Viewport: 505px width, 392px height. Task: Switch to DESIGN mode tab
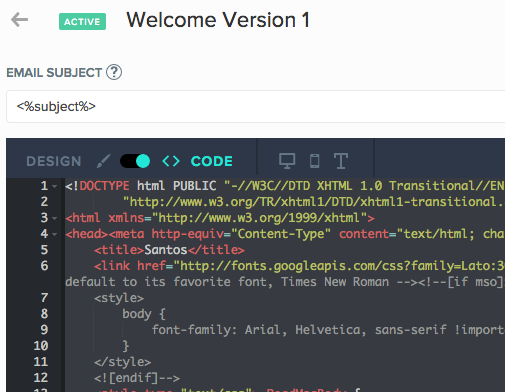[x=54, y=161]
